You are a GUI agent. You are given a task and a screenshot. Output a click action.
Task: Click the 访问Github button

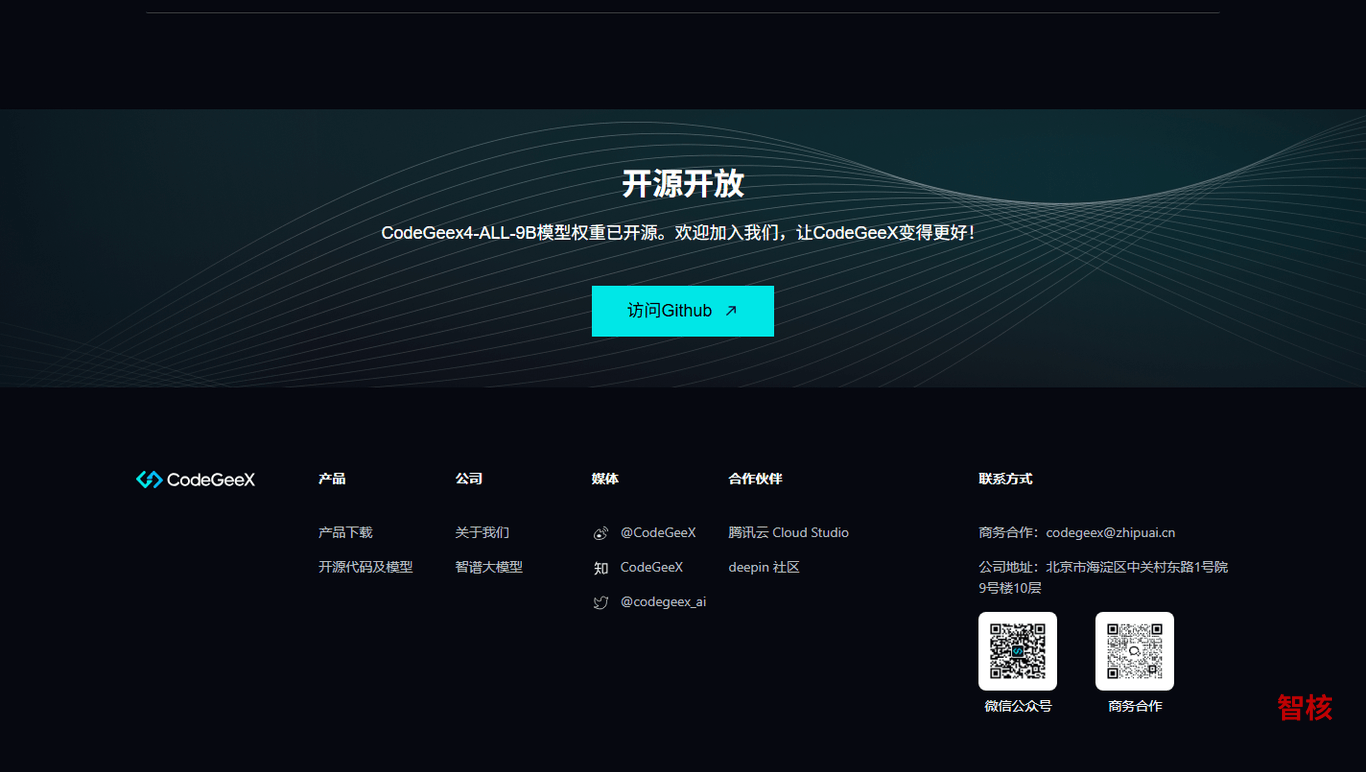pyautogui.click(x=683, y=311)
